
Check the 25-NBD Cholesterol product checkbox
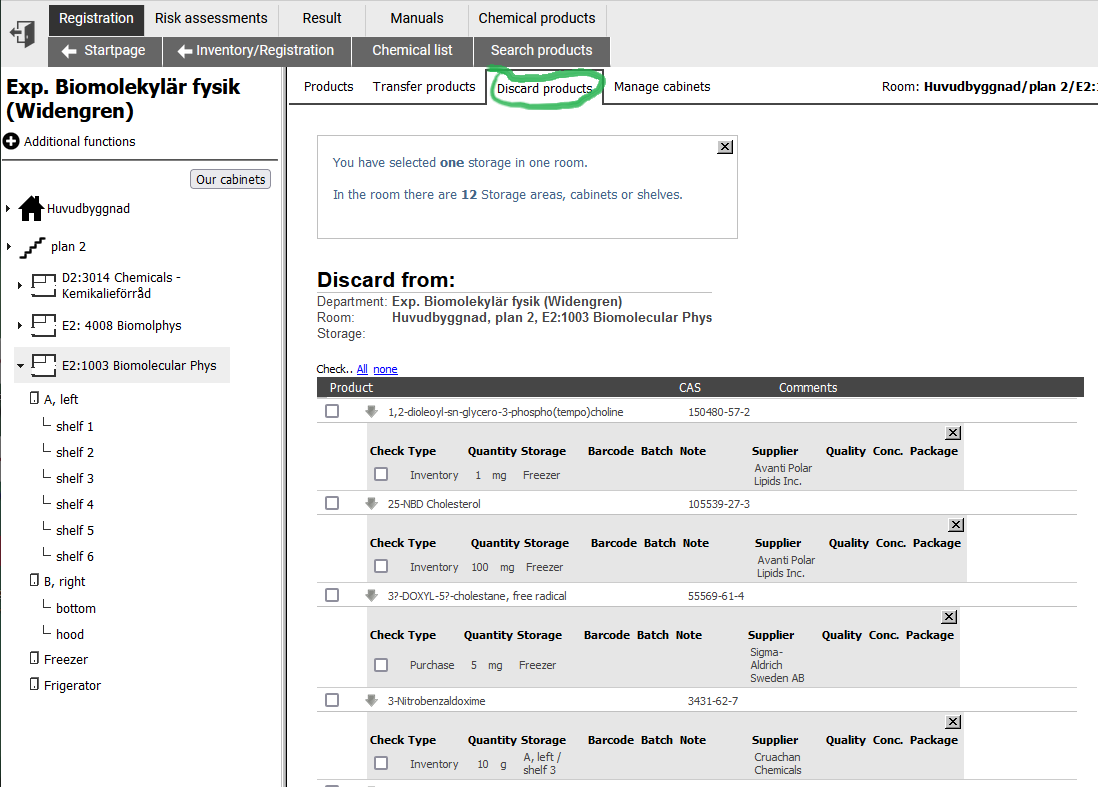pyautogui.click(x=332, y=503)
